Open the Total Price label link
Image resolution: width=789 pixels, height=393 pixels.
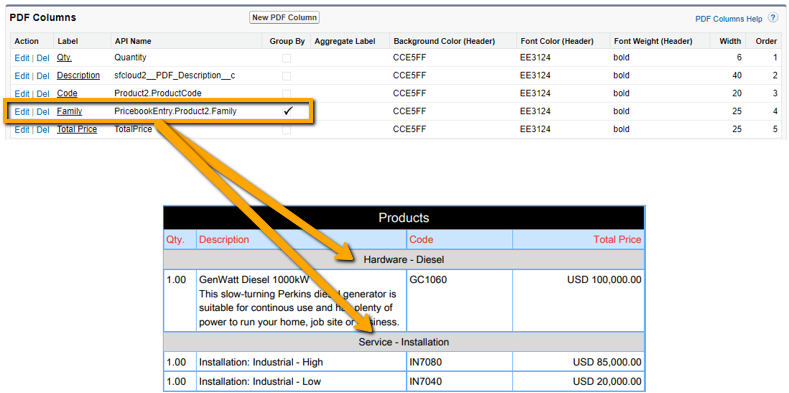pyautogui.click(x=76, y=129)
